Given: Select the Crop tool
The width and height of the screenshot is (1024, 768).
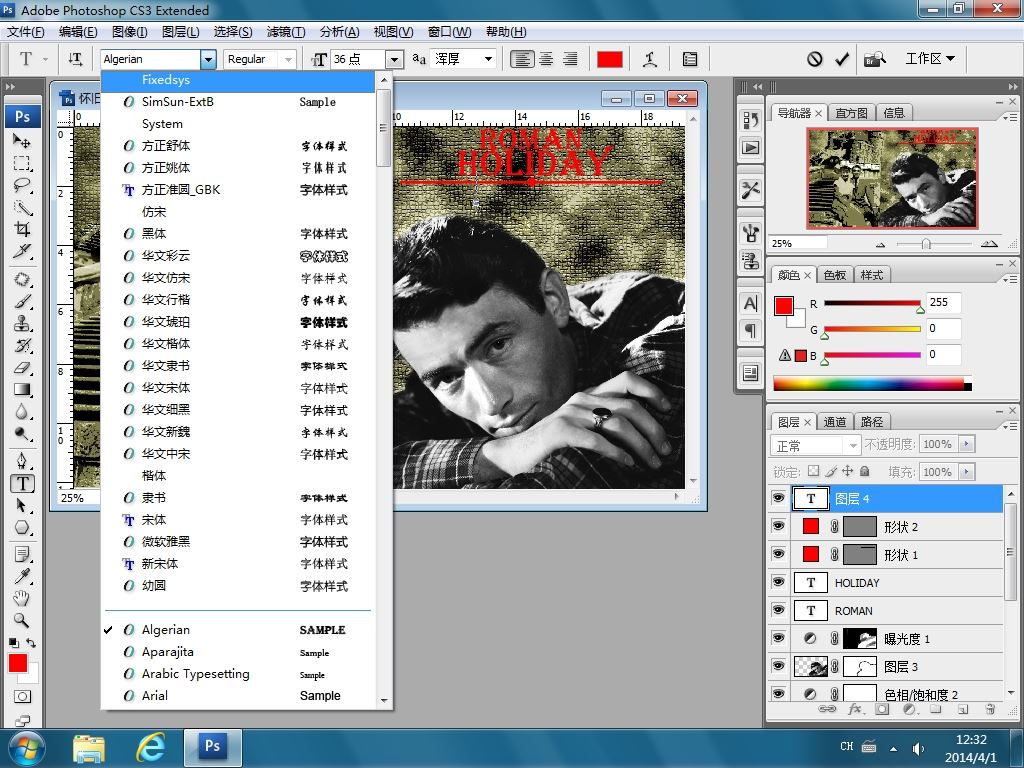Looking at the screenshot, I should coord(22,229).
